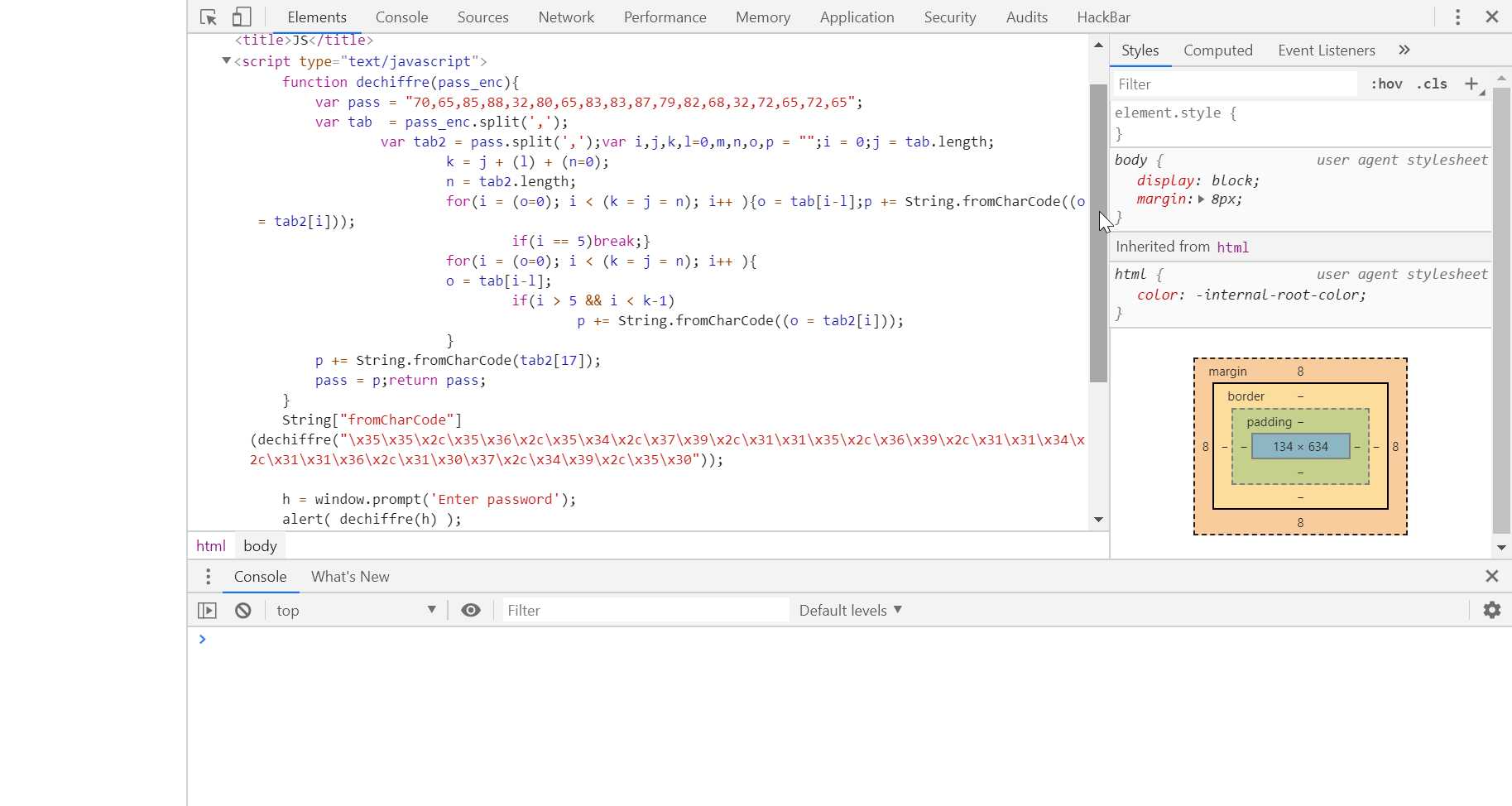Activate the inspect element picker icon
The image size is (1512, 806).
pos(209,17)
